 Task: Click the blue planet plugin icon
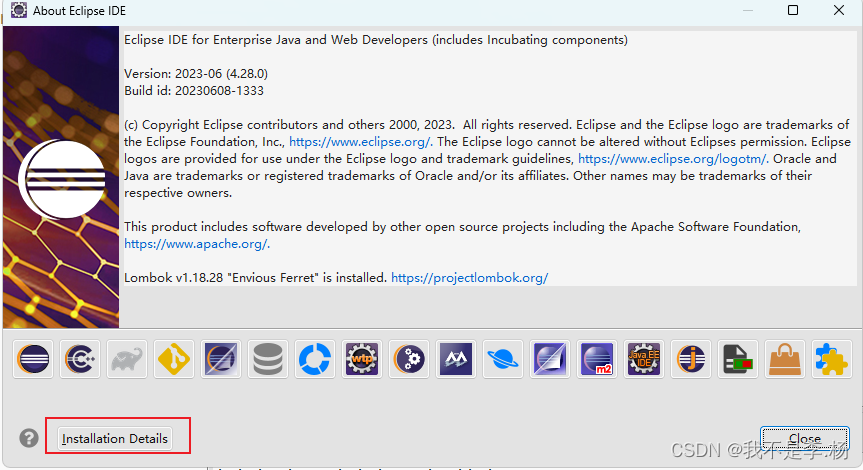[502, 359]
